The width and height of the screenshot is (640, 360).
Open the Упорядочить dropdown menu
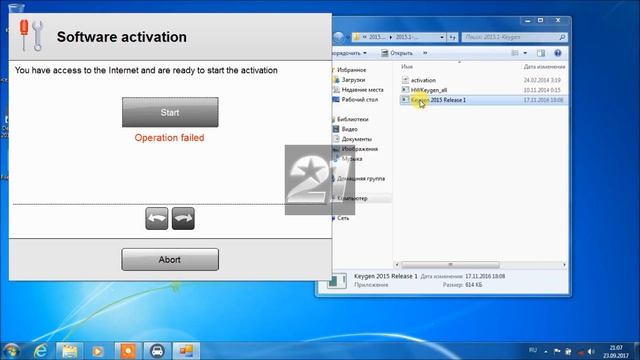[350, 53]
